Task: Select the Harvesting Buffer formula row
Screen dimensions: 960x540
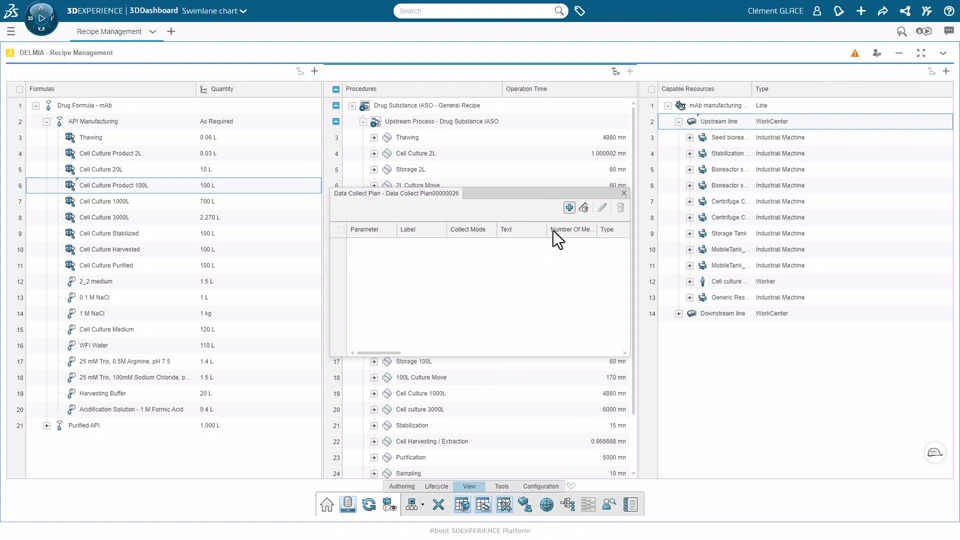Action: coord(173,394)
